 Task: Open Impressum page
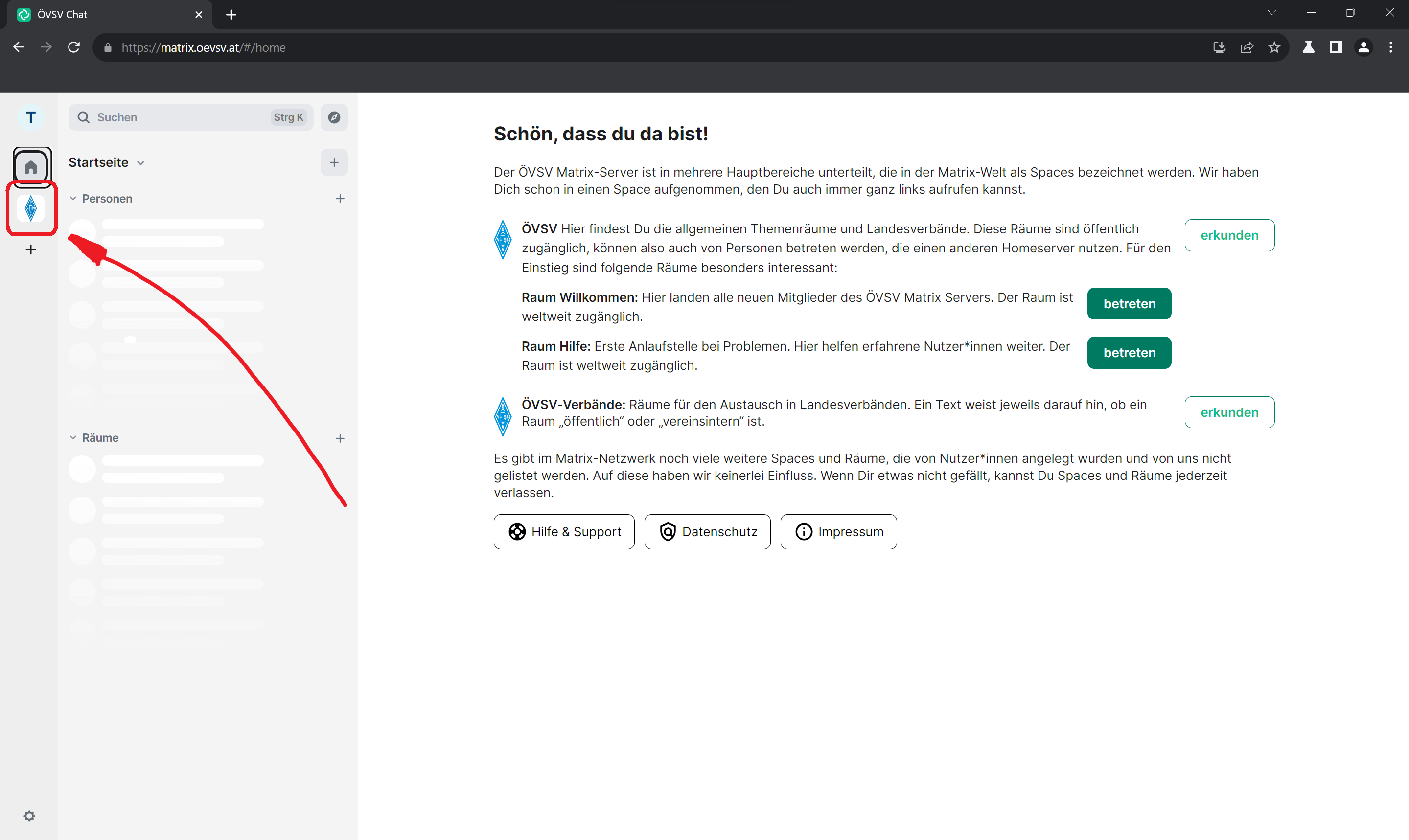click(838, 531)
